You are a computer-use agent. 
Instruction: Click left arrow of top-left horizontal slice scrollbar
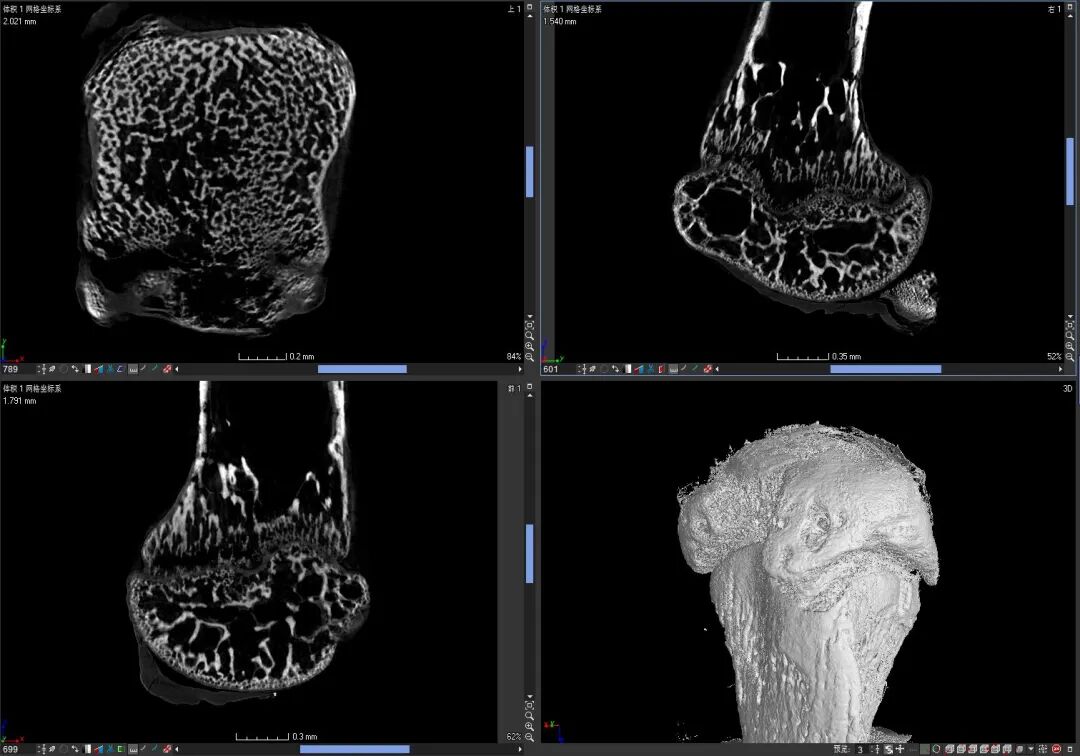tap(178, 369)
